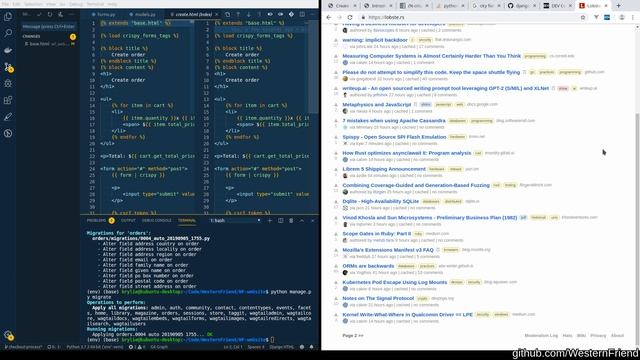Open the Manage gear at activity bar bottom

(8, 335)
